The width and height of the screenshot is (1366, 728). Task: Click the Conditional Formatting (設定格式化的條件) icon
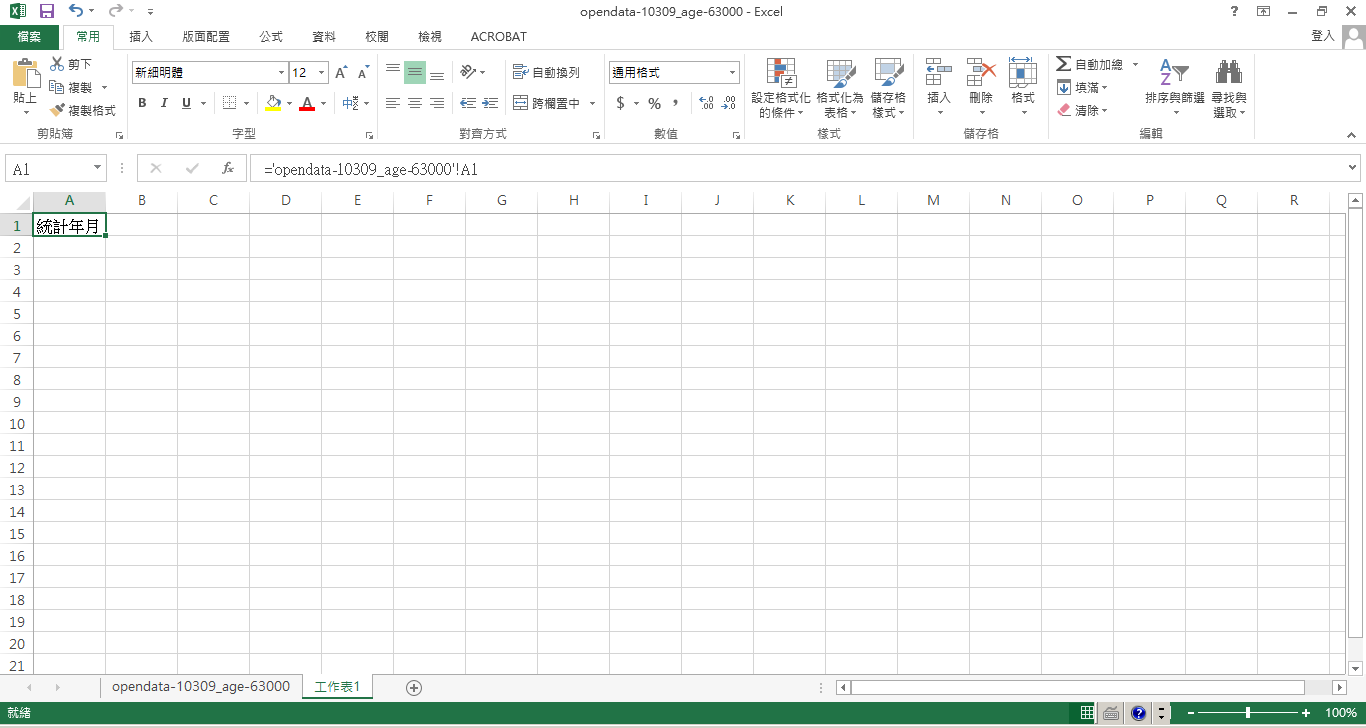click(x=781, y=73)
